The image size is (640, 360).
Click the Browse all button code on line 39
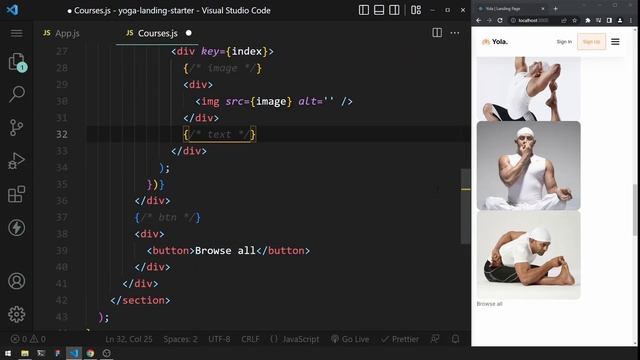[228, 251]
